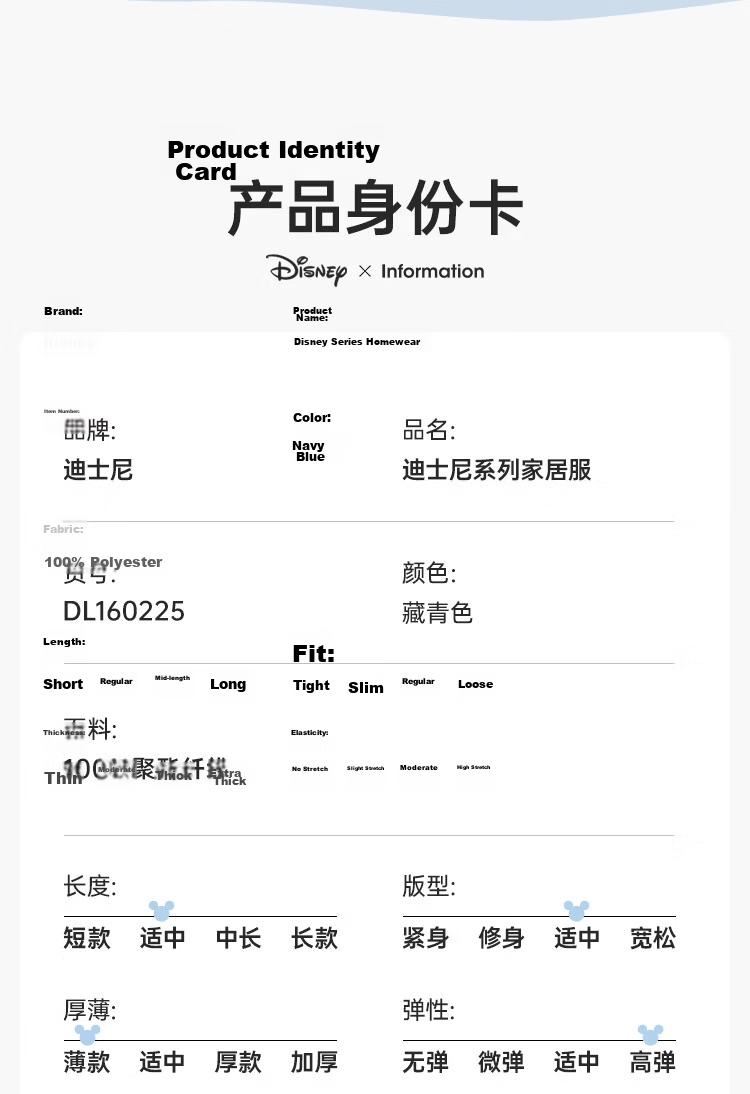Click the English Product Name: label
750x1094 pixels.
[x=313, y=314]
